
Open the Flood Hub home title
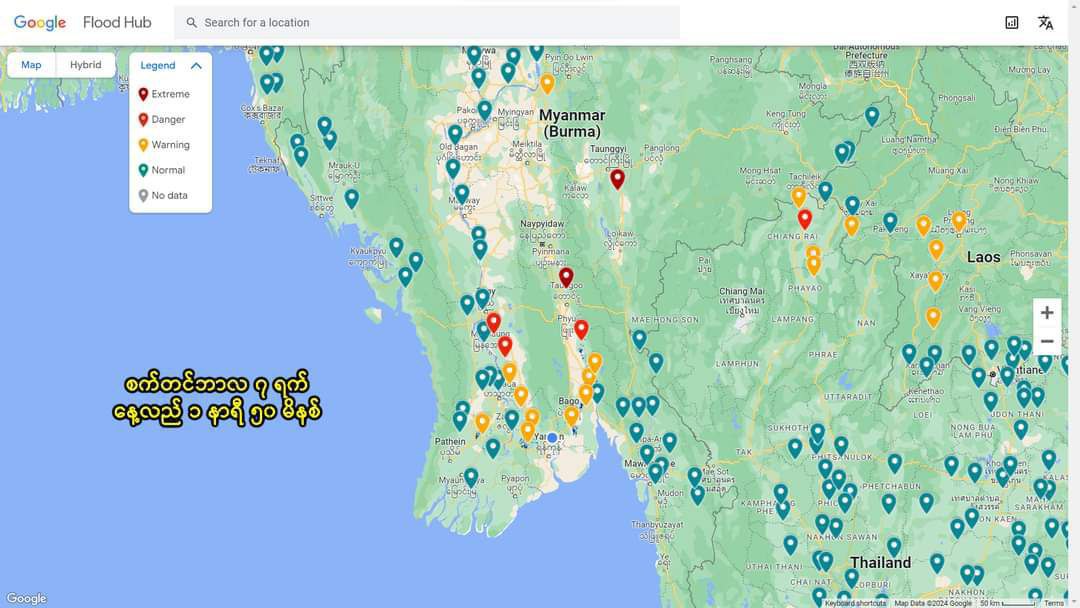point(117,22)
